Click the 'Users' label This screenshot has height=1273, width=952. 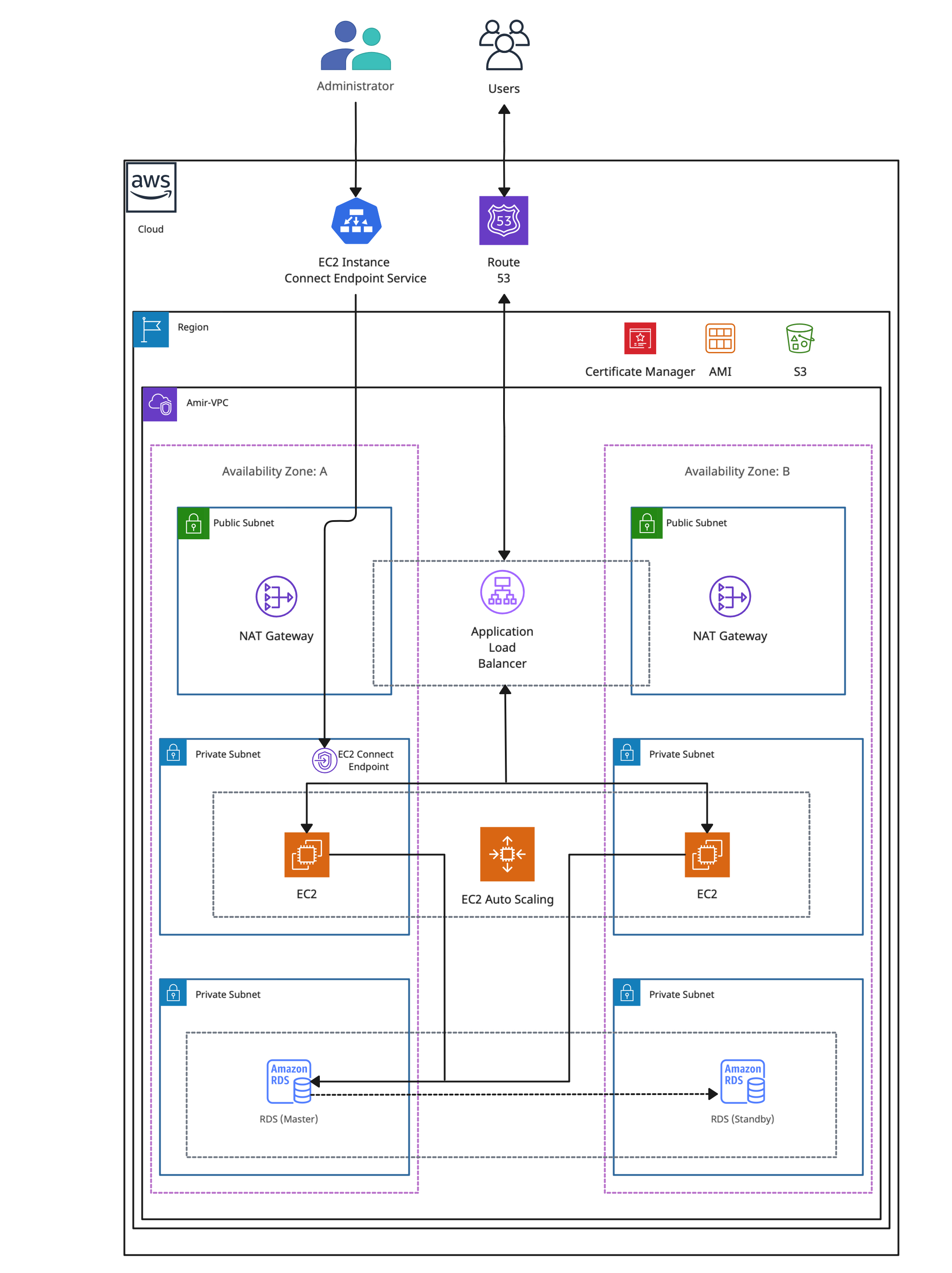[504, 89]
